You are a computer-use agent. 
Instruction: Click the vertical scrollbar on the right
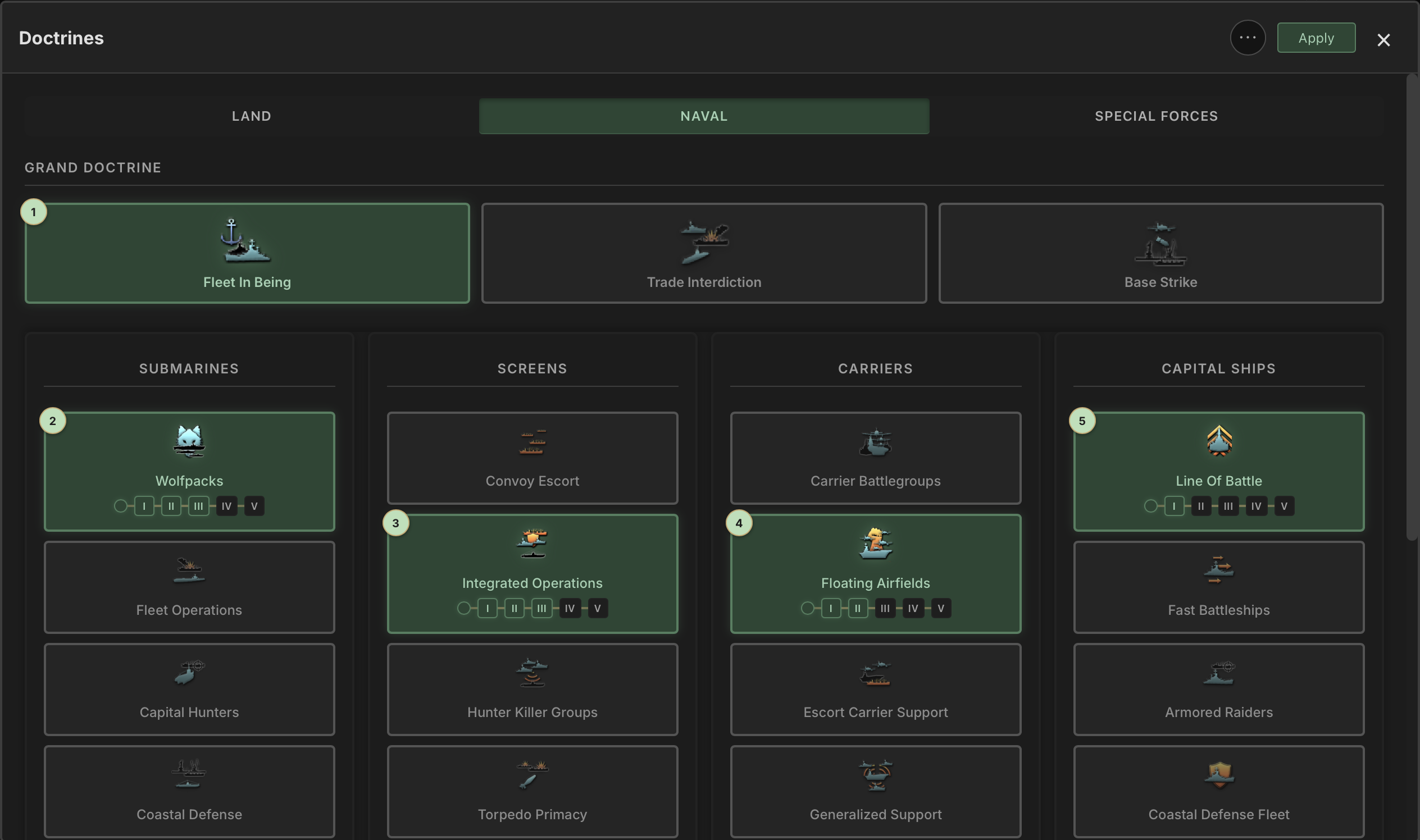coord(1412,307)
